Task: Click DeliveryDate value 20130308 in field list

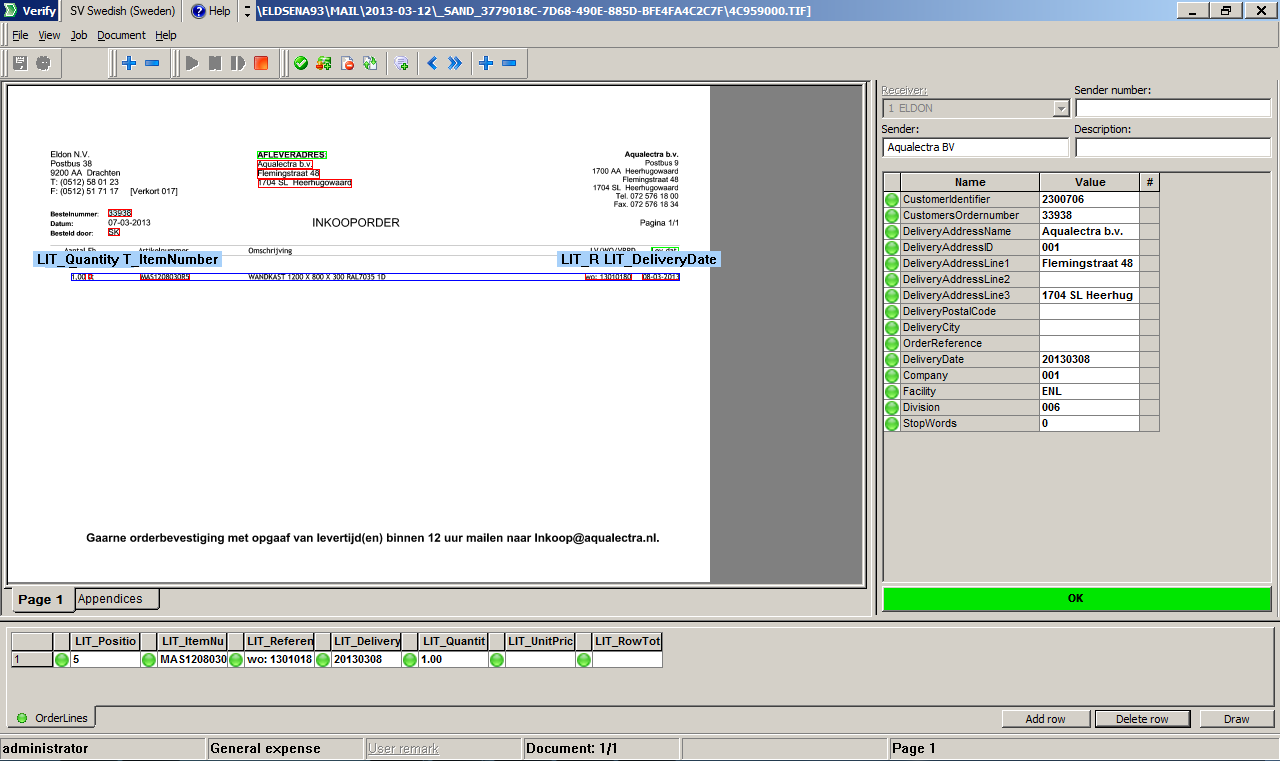Action: click(1089, 359)
